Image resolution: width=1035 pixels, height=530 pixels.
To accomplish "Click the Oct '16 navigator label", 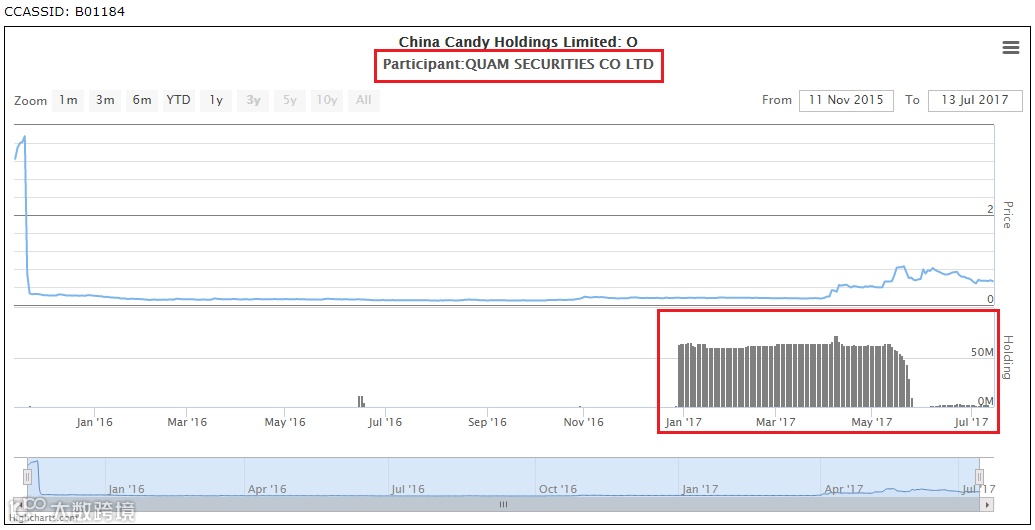I will (x=558, y=489).
